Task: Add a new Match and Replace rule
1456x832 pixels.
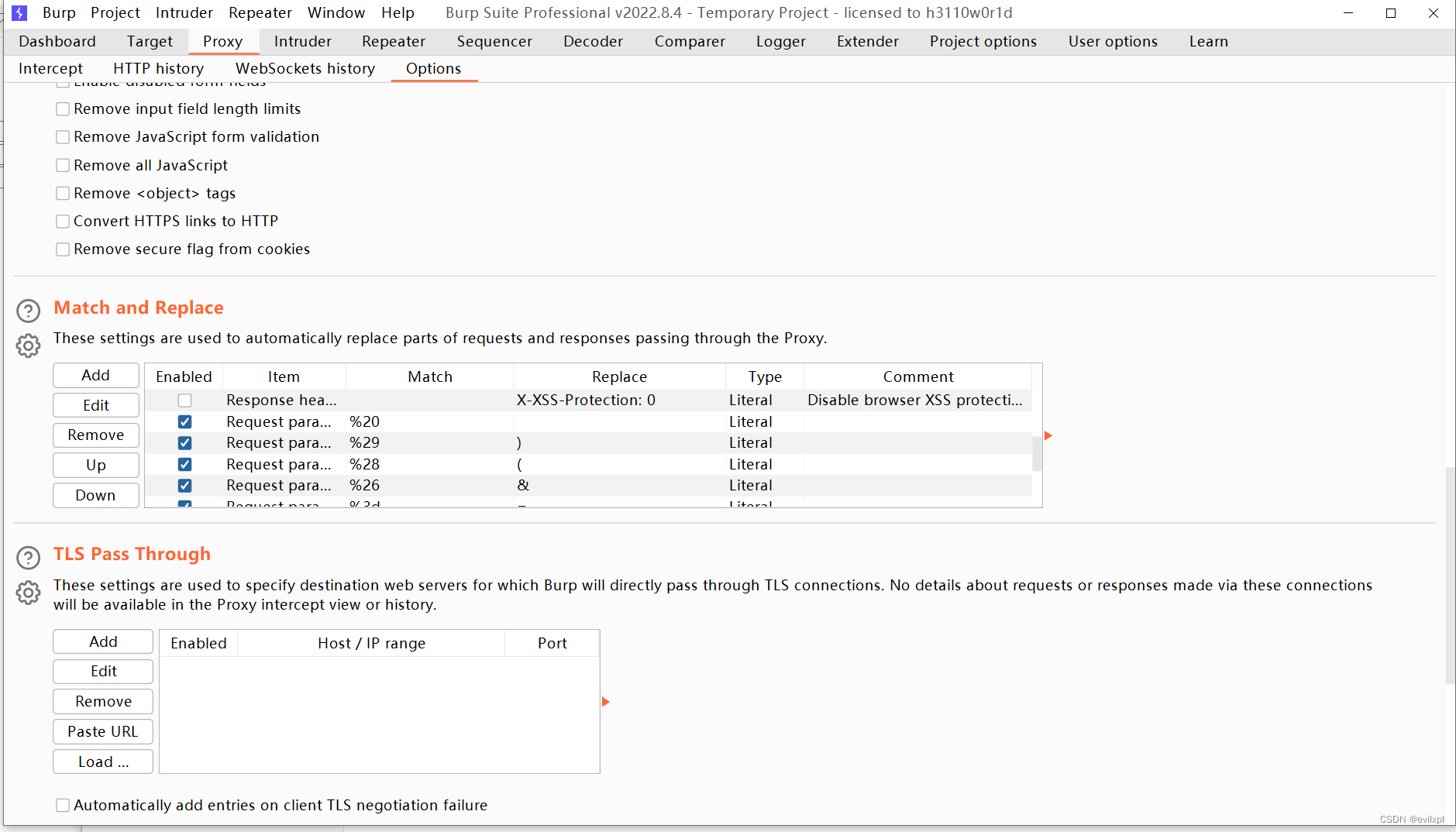Action: point(96,376)
